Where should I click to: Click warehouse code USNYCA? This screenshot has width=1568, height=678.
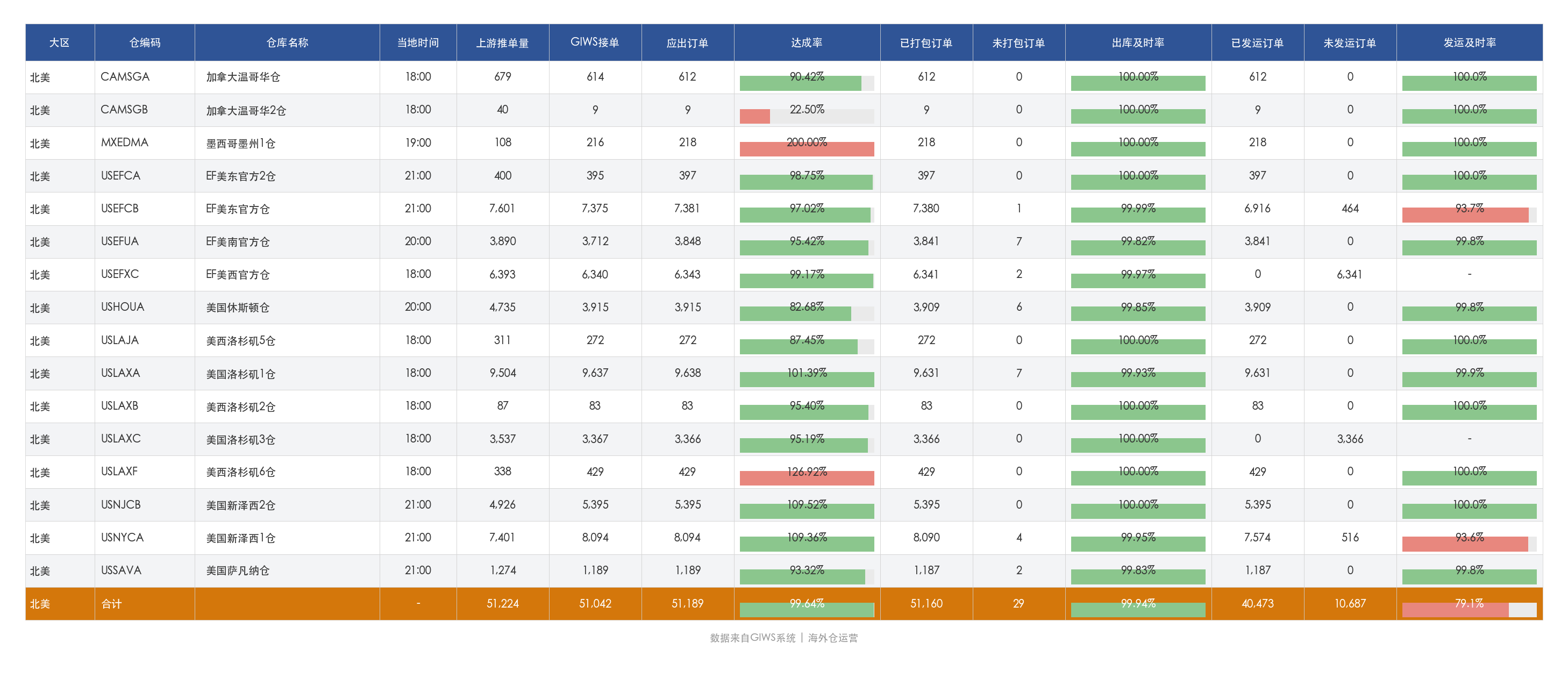[x=123, y=538]
